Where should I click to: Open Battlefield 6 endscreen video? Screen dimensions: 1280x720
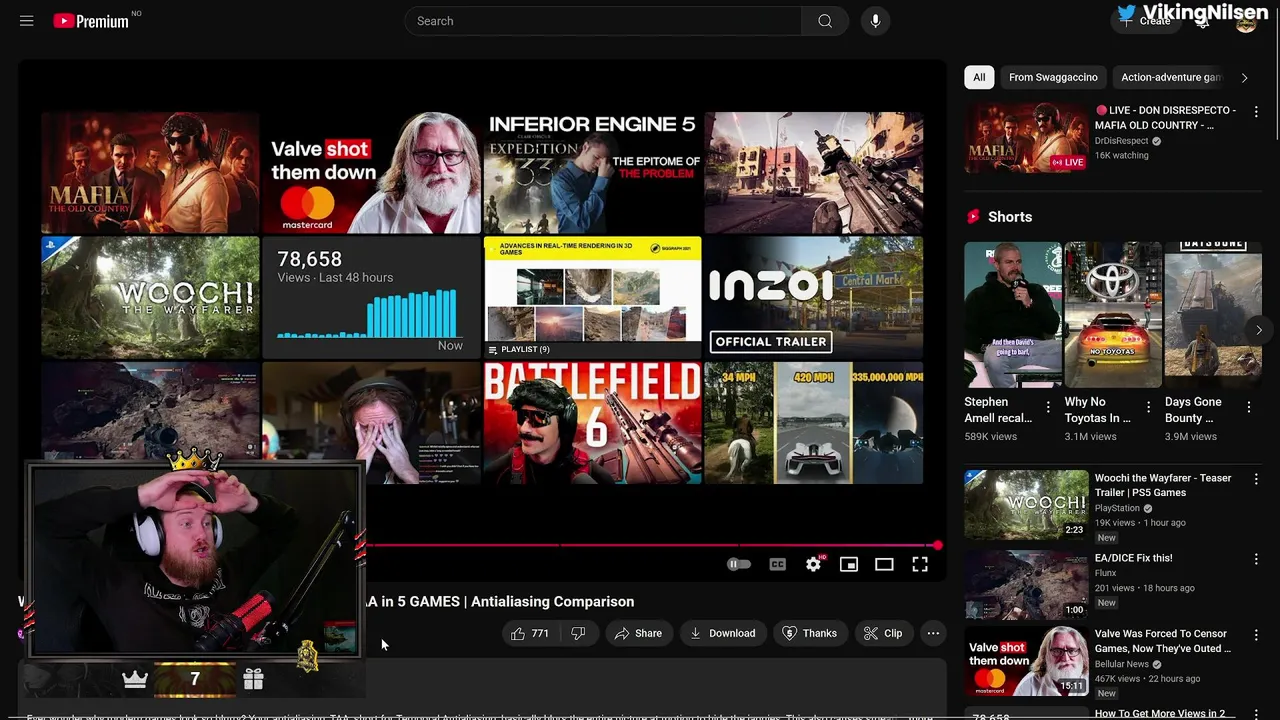pyautogui.click(x=592, y=422)
